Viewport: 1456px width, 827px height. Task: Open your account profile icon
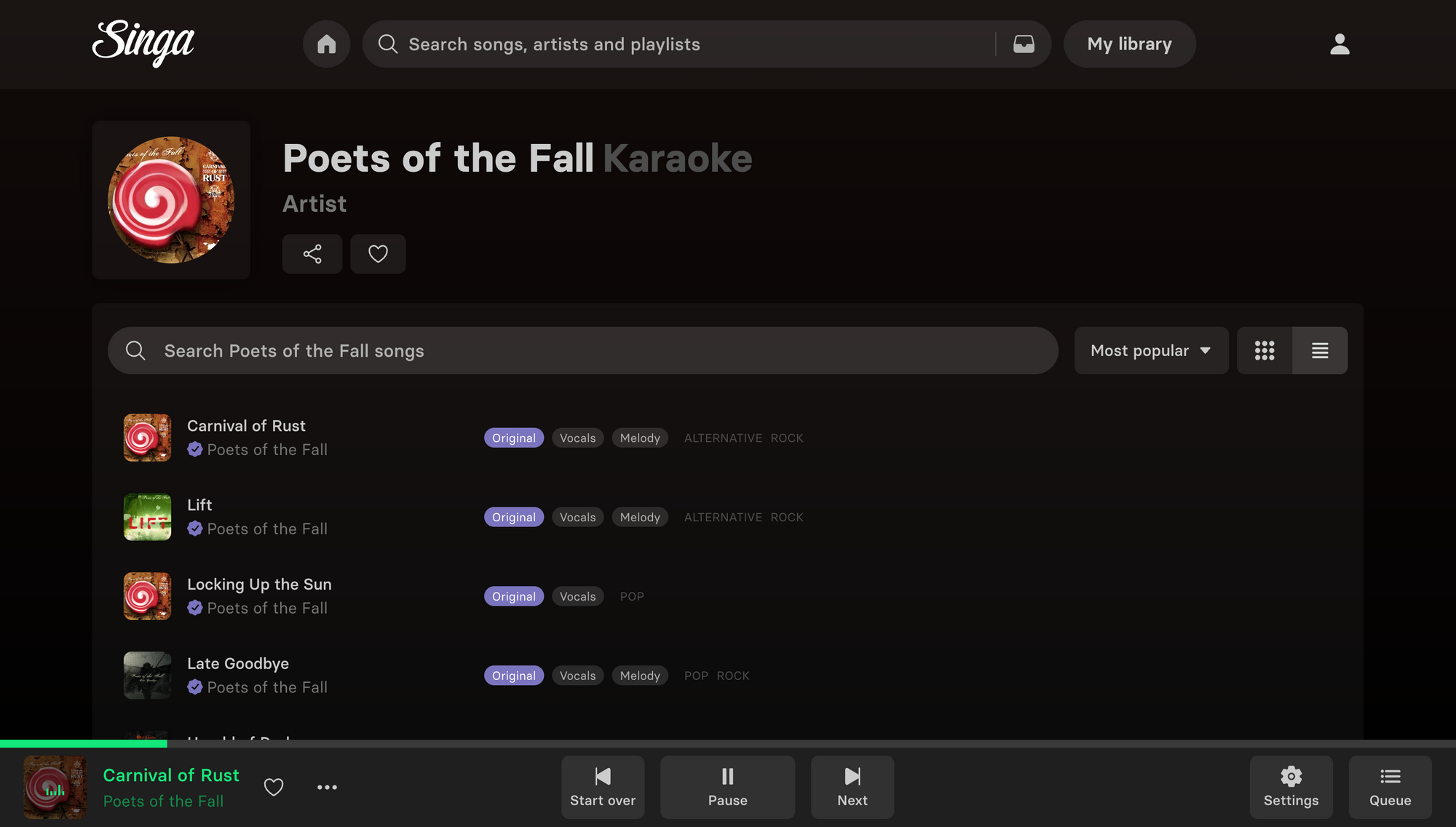(1340, 45)
